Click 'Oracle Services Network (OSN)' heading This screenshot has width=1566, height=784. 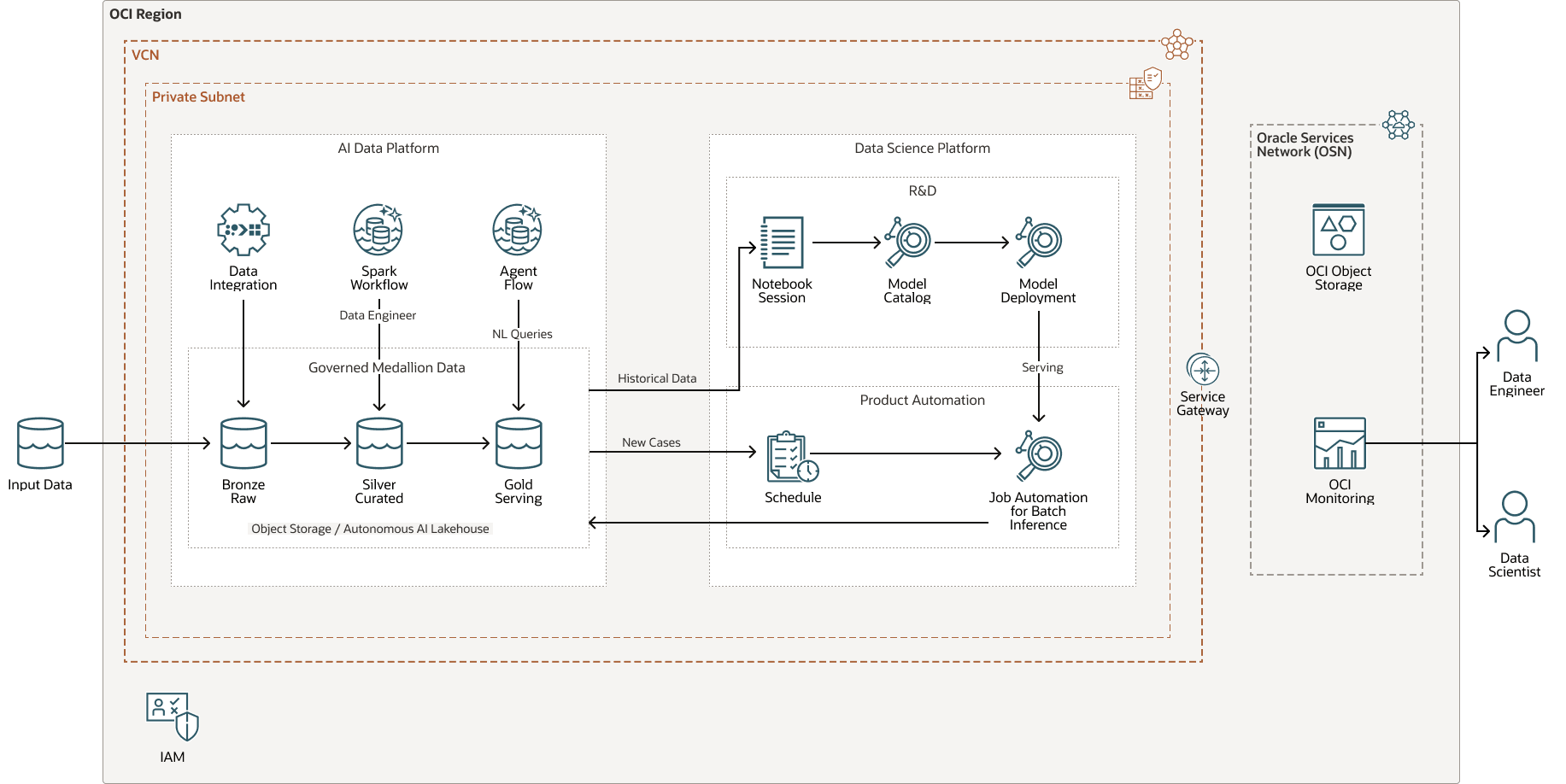(x=1305, y=144)
